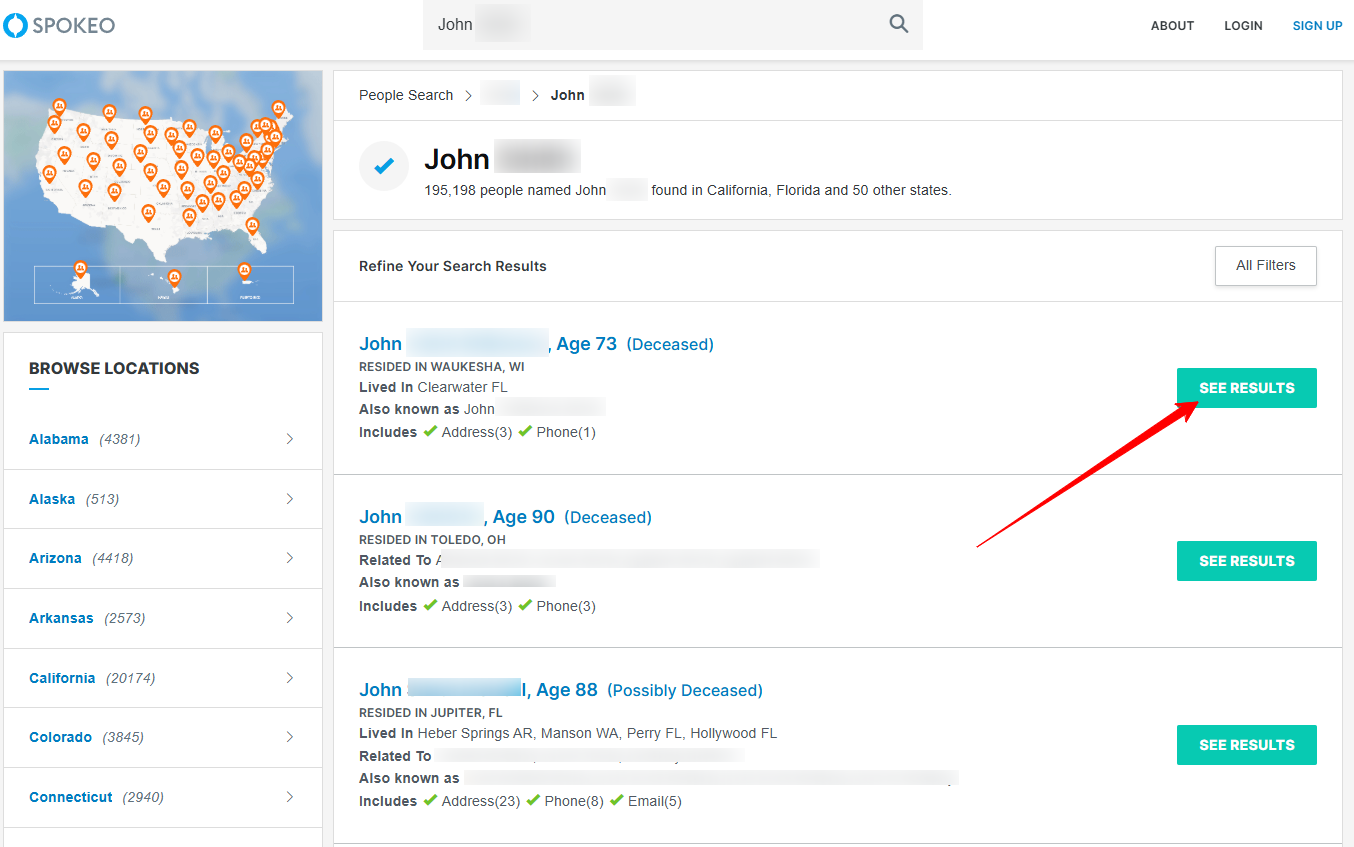Expand the Arizona row chevron

290,558
